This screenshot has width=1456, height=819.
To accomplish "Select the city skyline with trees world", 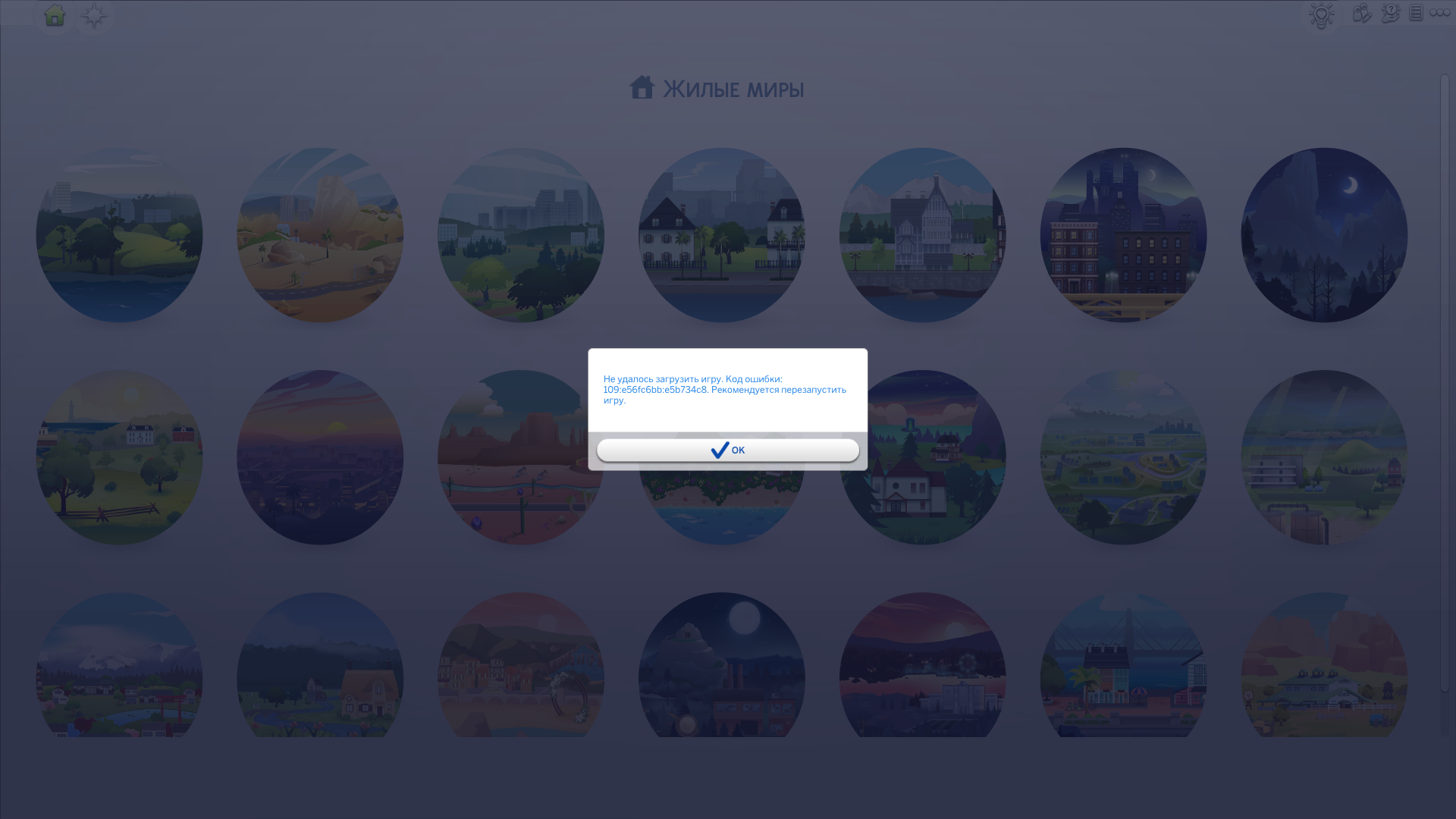I will click(x=521, y=235).
